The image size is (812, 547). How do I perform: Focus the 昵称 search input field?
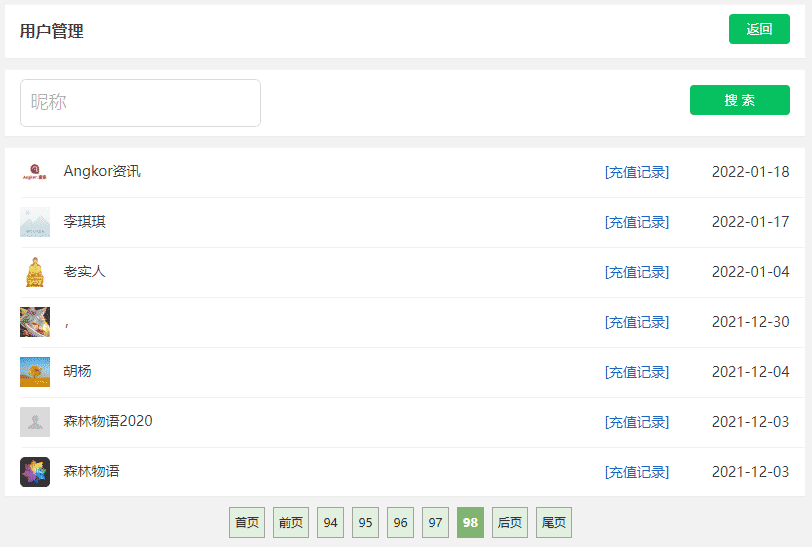[x=140, y=103]
